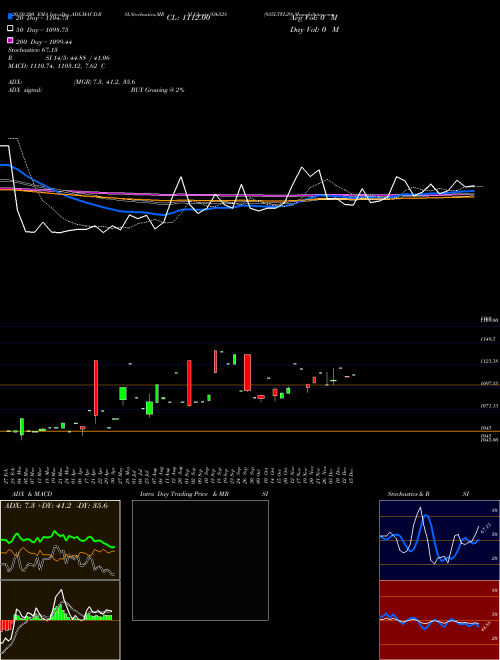Select the 200 Day = 1099.44 legend text
The height and width of the screenshot is (660, 500).
click(x=44, y=42)
